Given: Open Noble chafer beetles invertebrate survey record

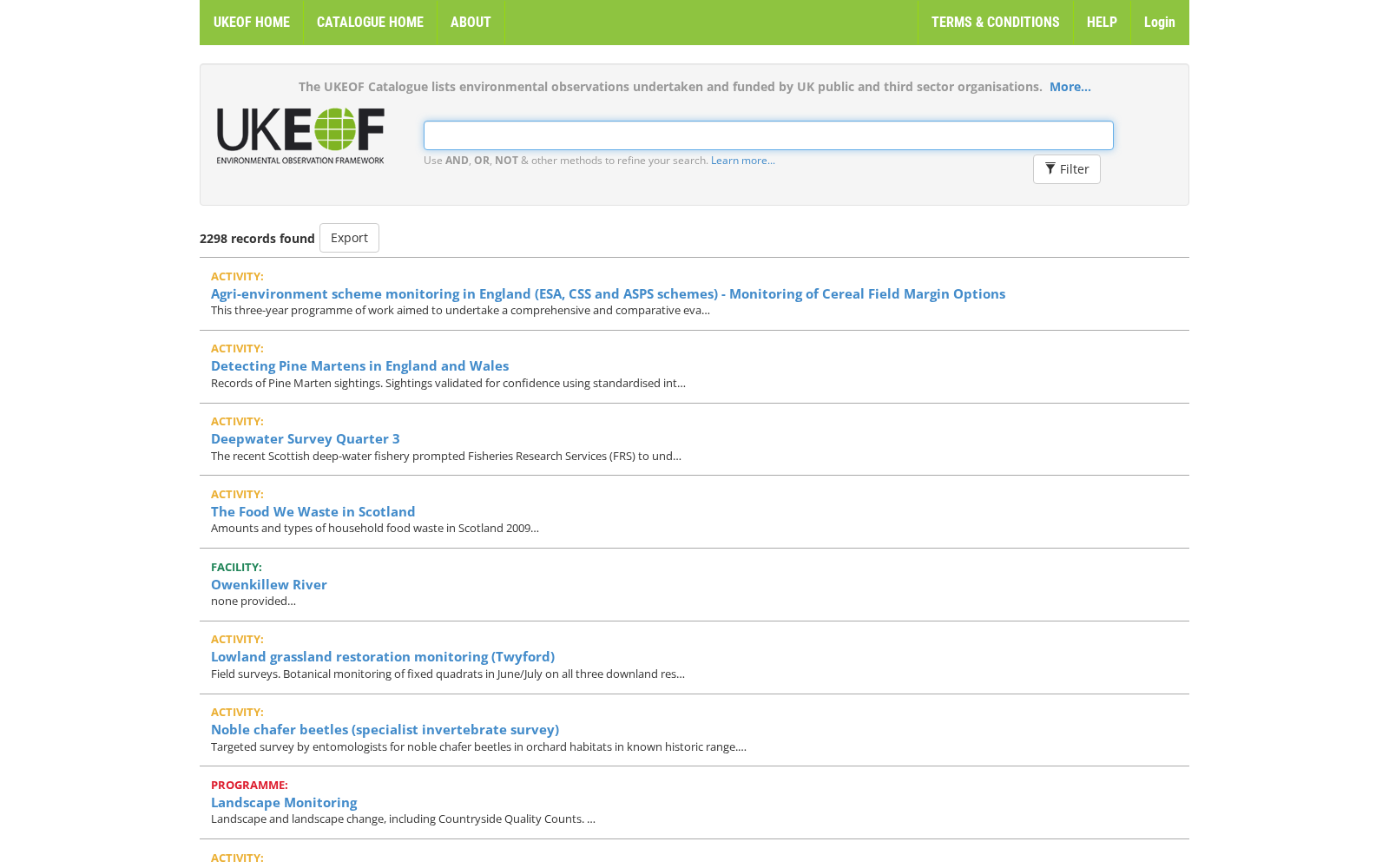Looking at the screenshot, I should 385,729.
